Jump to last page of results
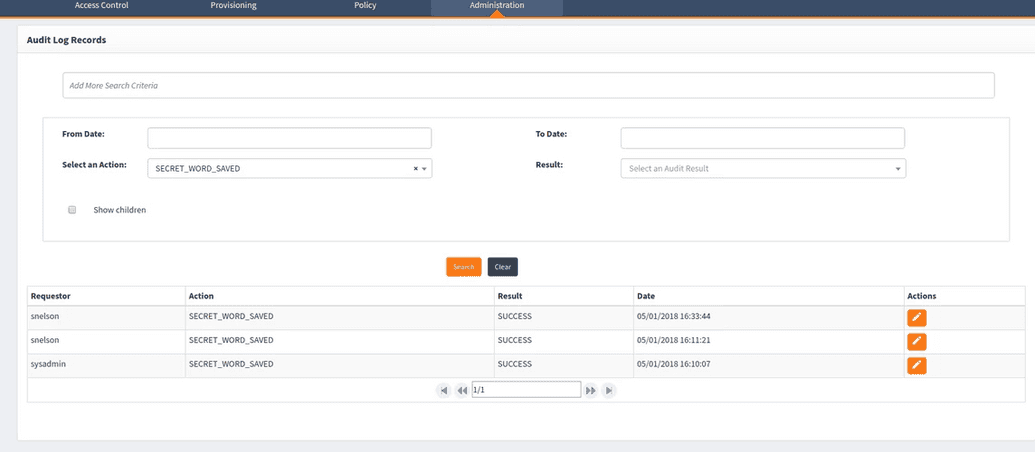This screenshot has width=1035, height=452. [x=609, y=390]
